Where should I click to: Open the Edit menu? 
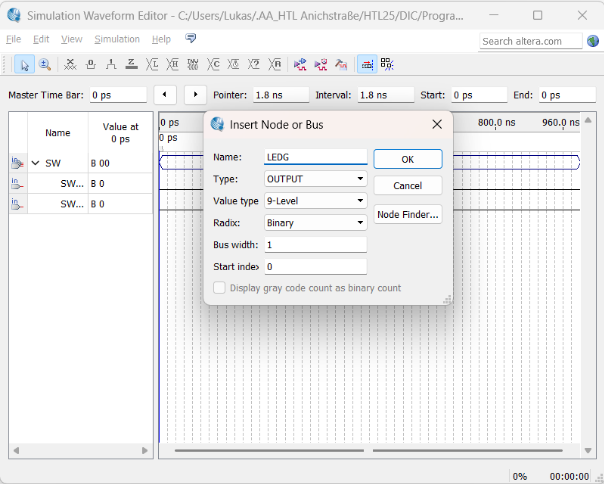[x=41, y=39]
